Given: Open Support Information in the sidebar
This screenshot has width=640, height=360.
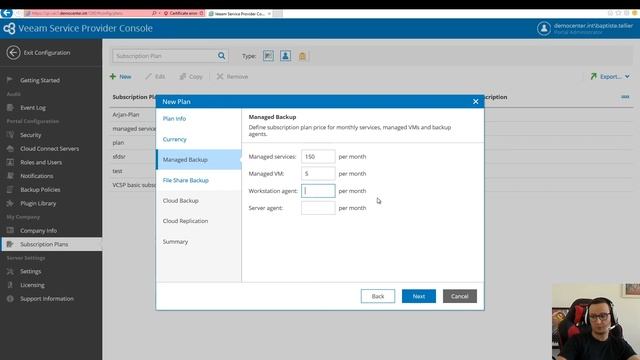Looking at the screenshot, I should [47, 299].
